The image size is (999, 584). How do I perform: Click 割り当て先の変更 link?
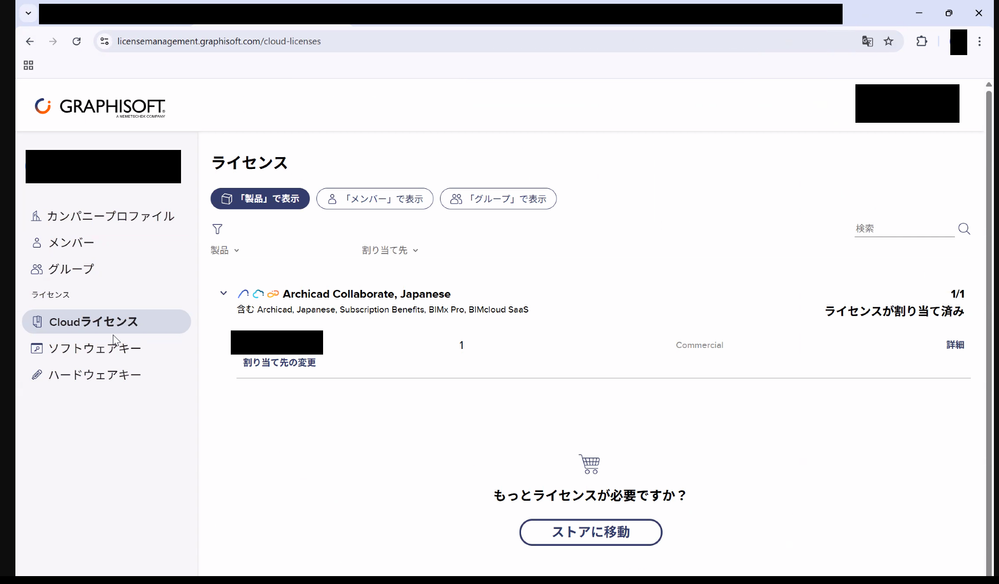tap(279, 362)
